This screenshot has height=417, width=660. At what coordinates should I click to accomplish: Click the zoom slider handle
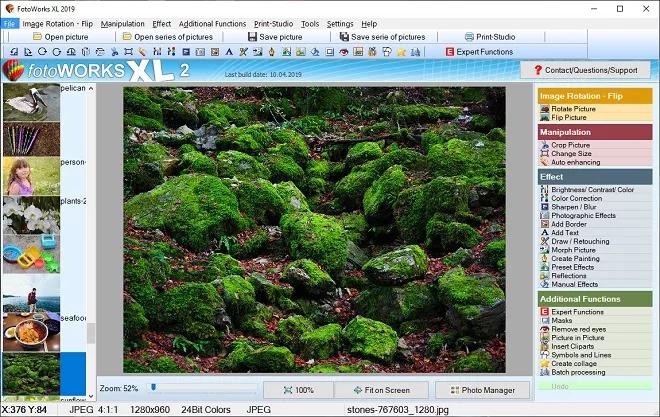pos(154,387)
